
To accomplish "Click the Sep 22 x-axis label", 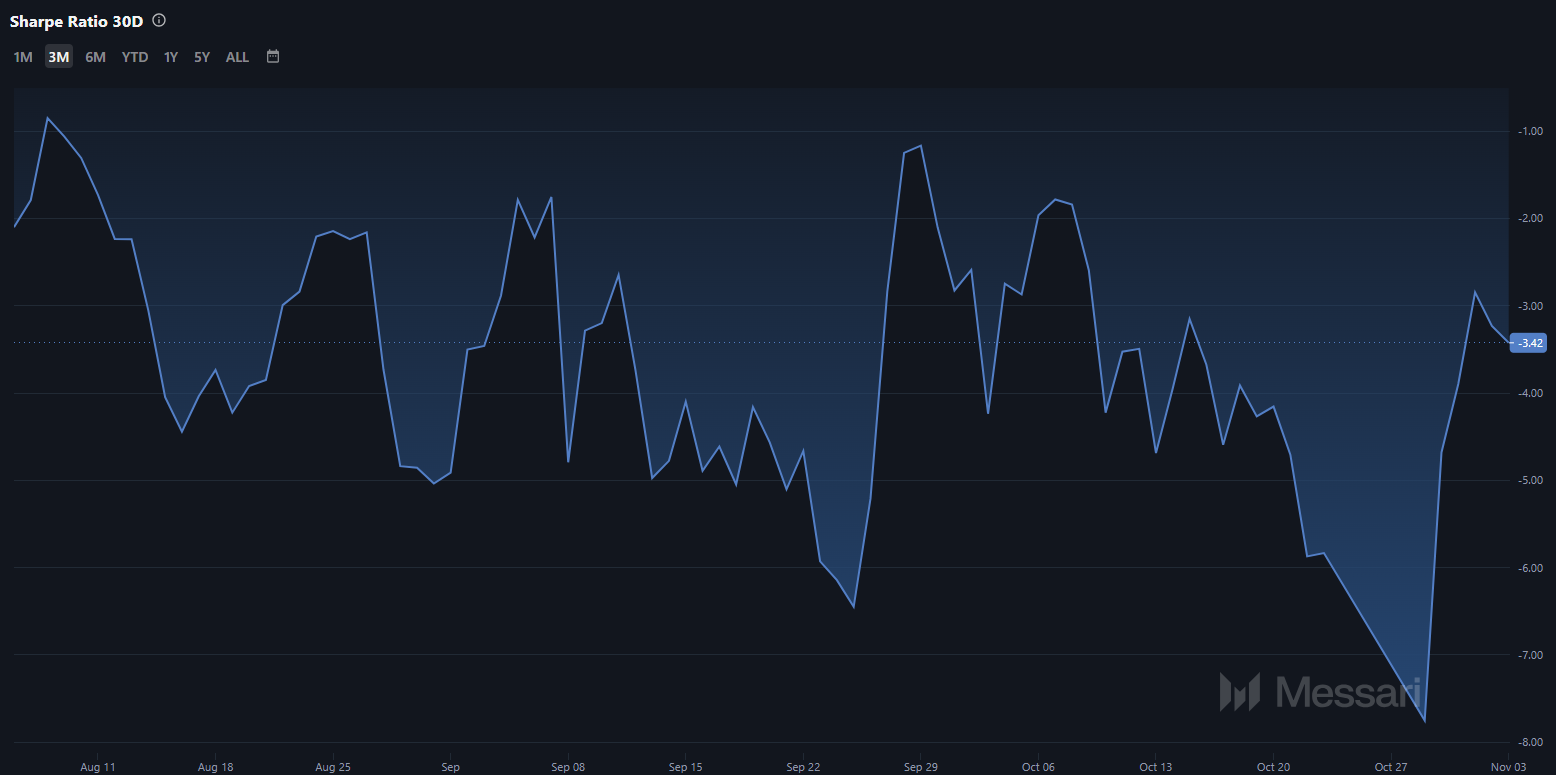I will [803, 767].
